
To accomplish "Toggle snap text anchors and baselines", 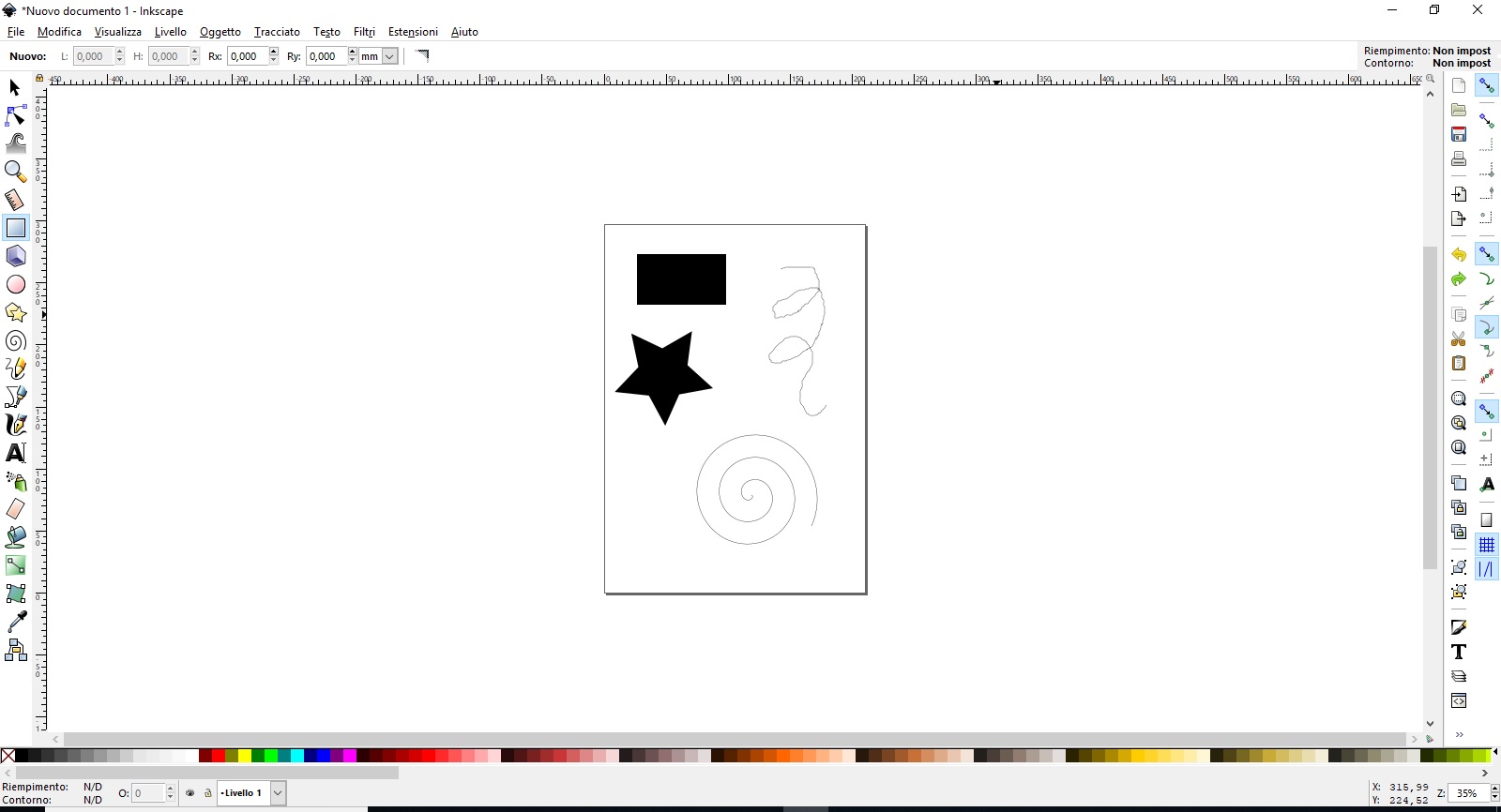I will point(1487,485).
